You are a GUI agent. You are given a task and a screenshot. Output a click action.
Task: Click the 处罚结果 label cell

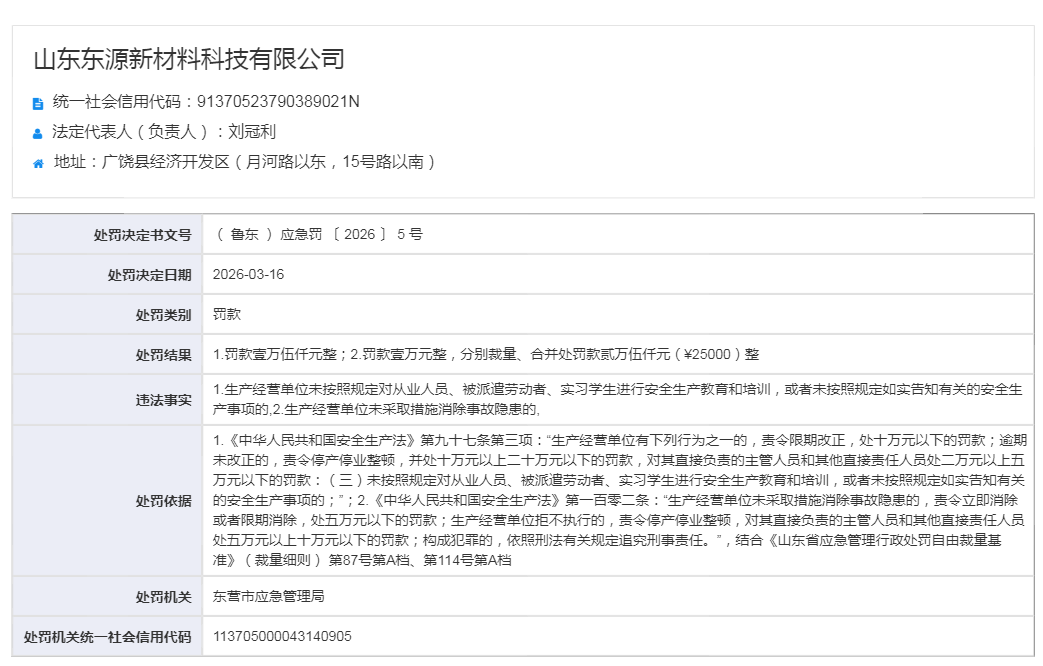pyautogui.click(x=107, y=355)
